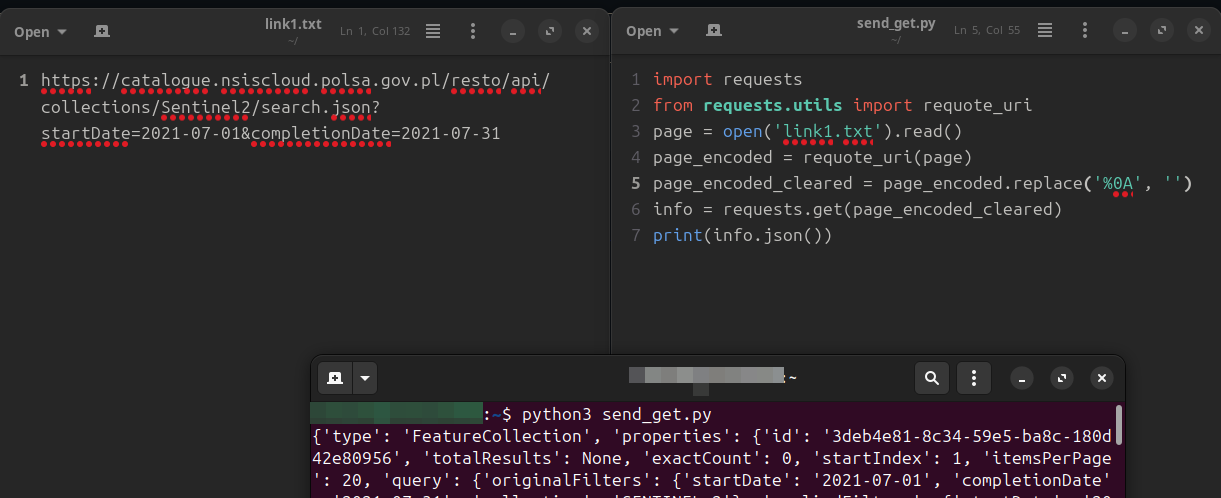Image resolution: width=1221 pixels, height=498 pixels.
Task: Open hamburger menu in link1.txt window
Action: coord(433,31)
